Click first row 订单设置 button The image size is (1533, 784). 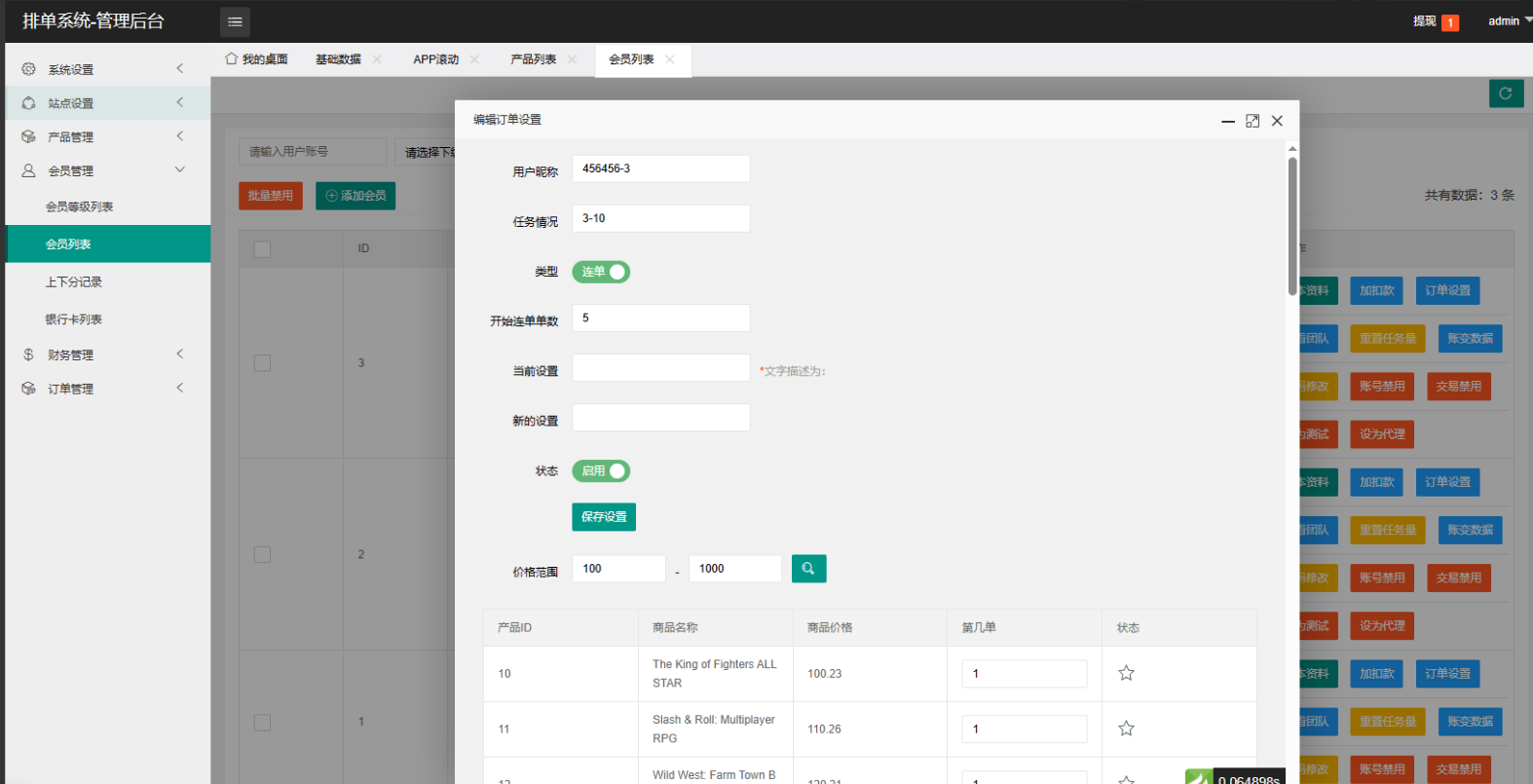click(1448, 290)
